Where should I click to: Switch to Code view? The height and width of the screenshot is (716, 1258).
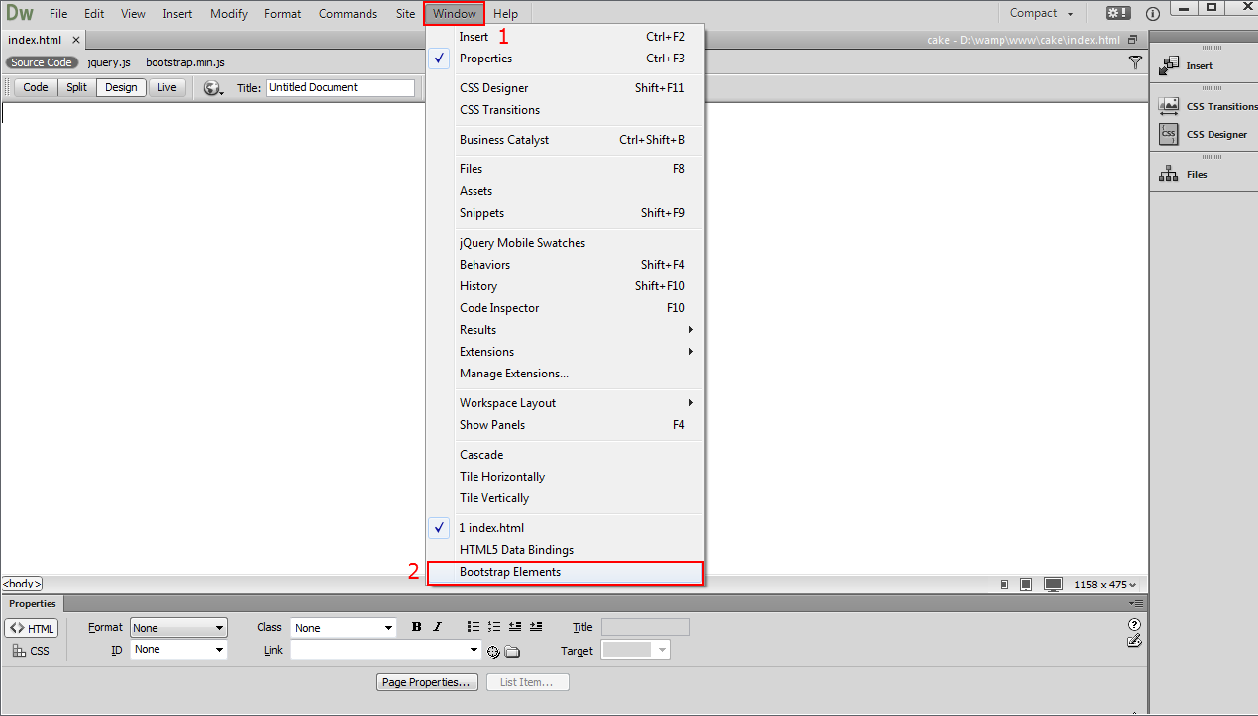pos(36,87)
